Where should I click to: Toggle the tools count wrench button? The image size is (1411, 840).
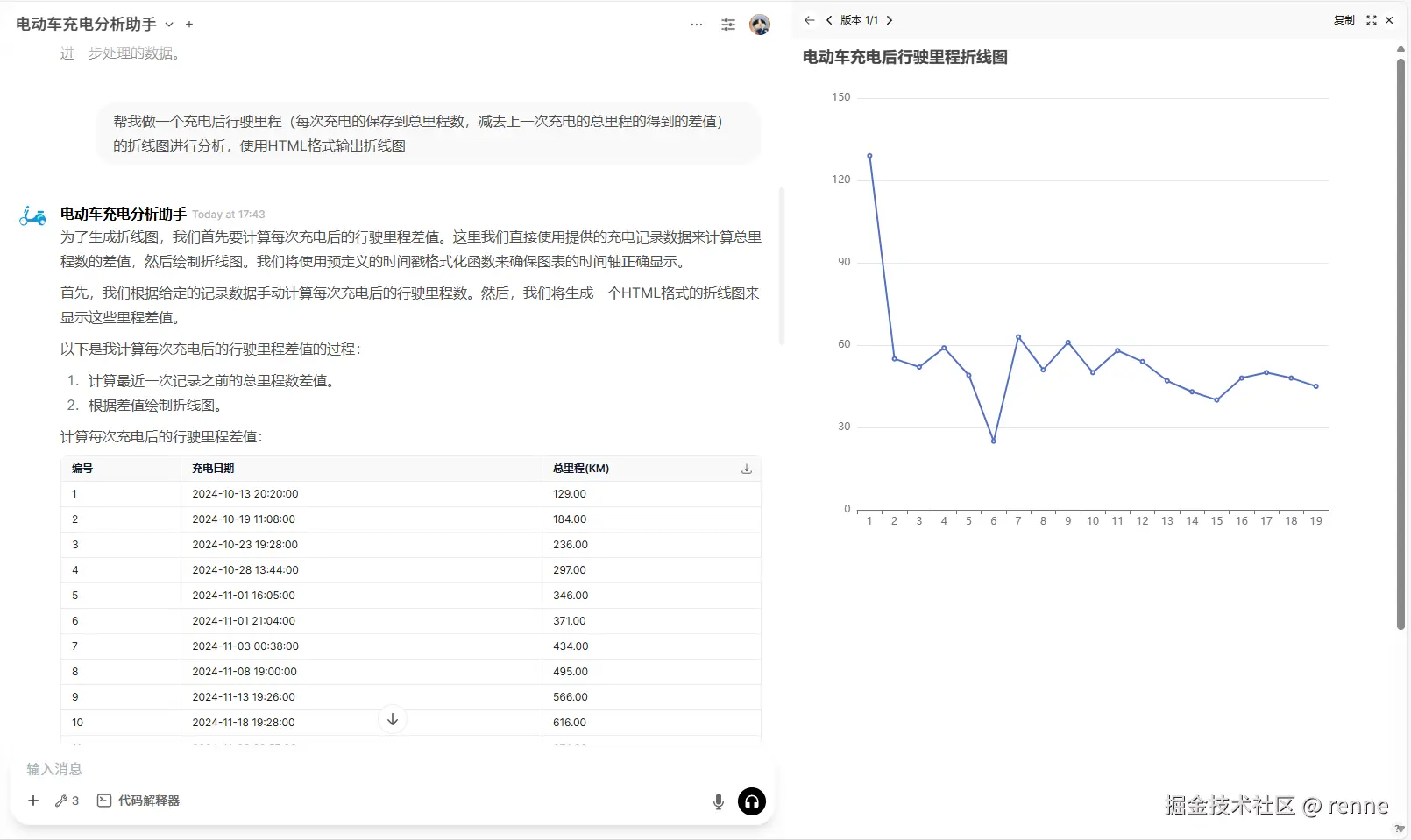coord(67,801)
